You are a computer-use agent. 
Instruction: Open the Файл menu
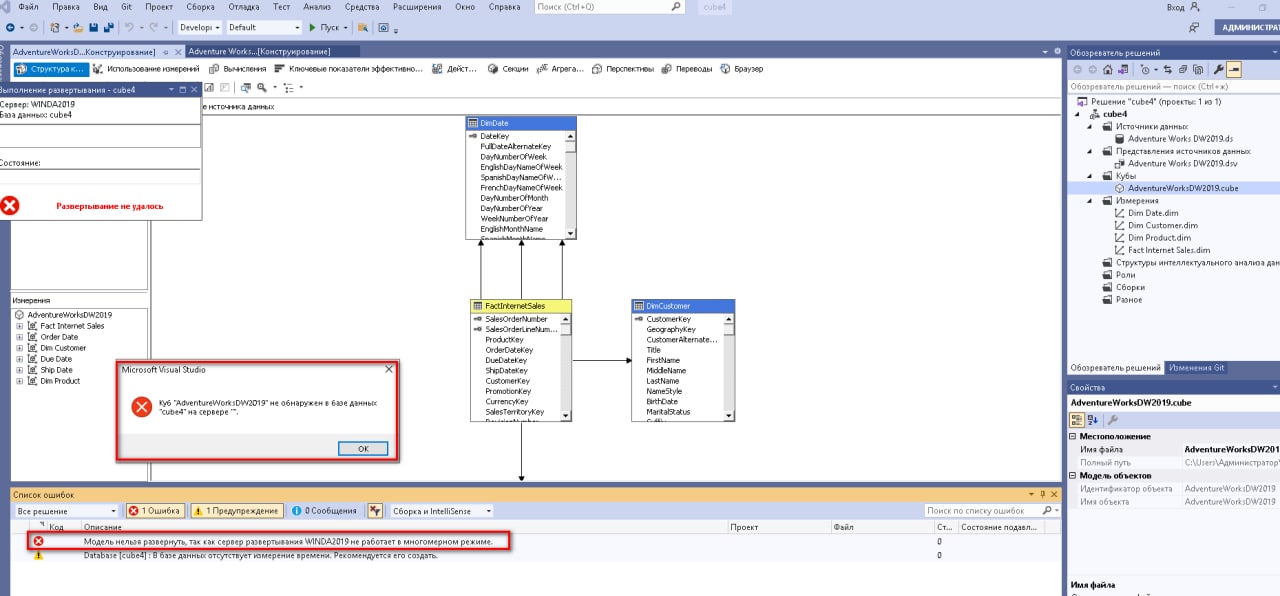(28, 7)
